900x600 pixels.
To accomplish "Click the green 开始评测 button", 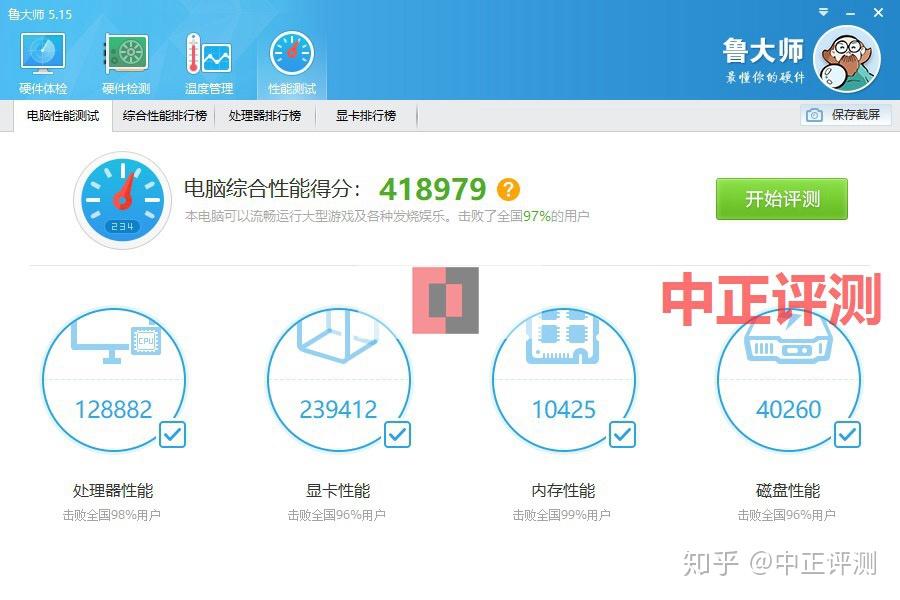I will pyautogui.click(x=781, y=199).
